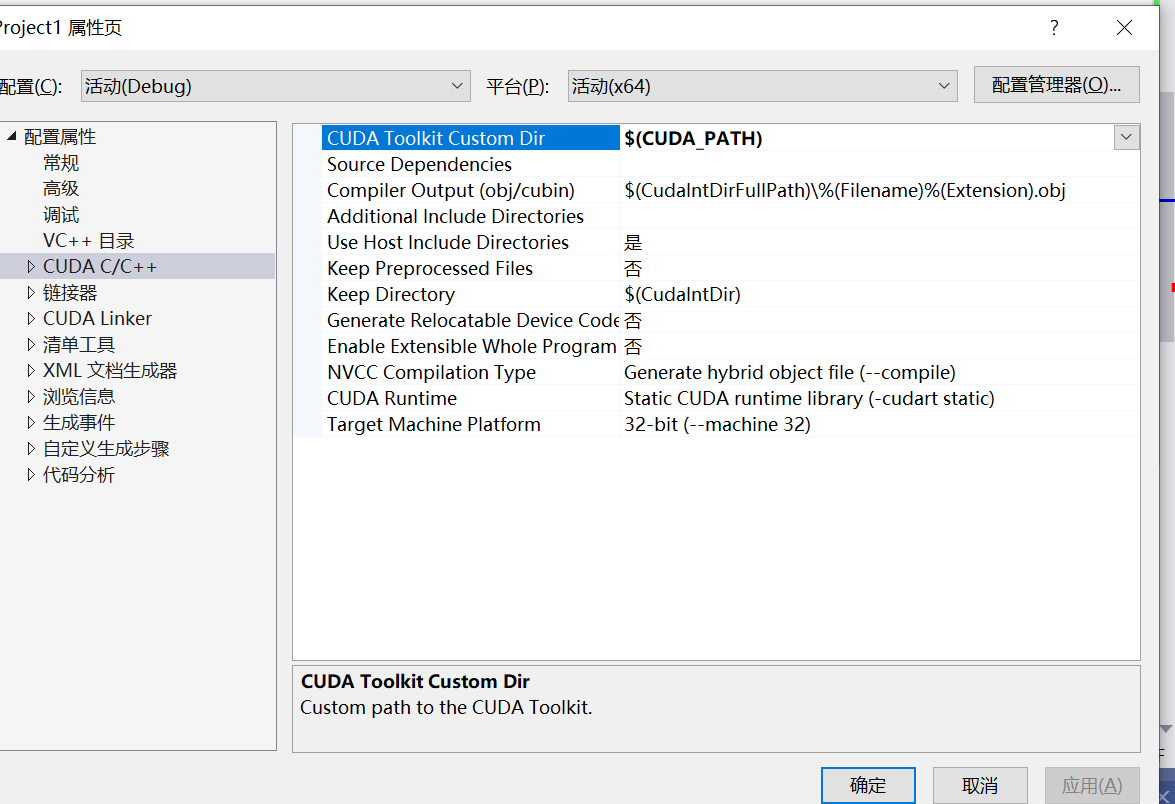Click the 确定 button to confirm
Screen dimensions: 1175x804
click(867, 785)
